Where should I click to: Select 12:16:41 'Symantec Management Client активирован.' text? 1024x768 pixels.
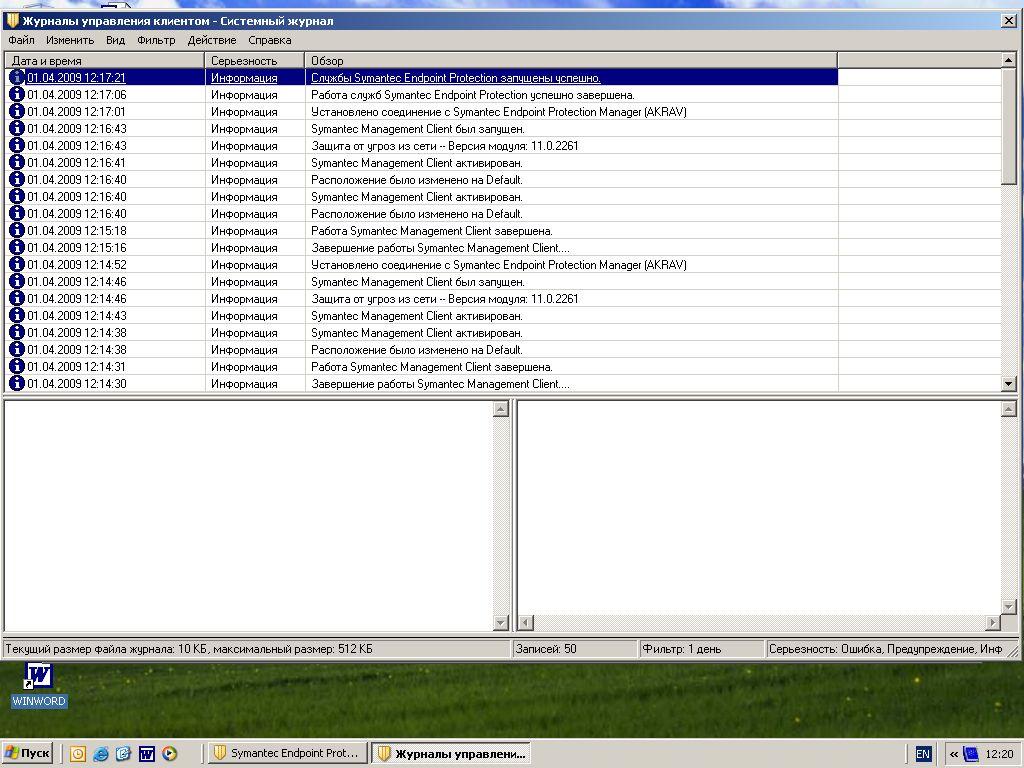tap(417, 163)
